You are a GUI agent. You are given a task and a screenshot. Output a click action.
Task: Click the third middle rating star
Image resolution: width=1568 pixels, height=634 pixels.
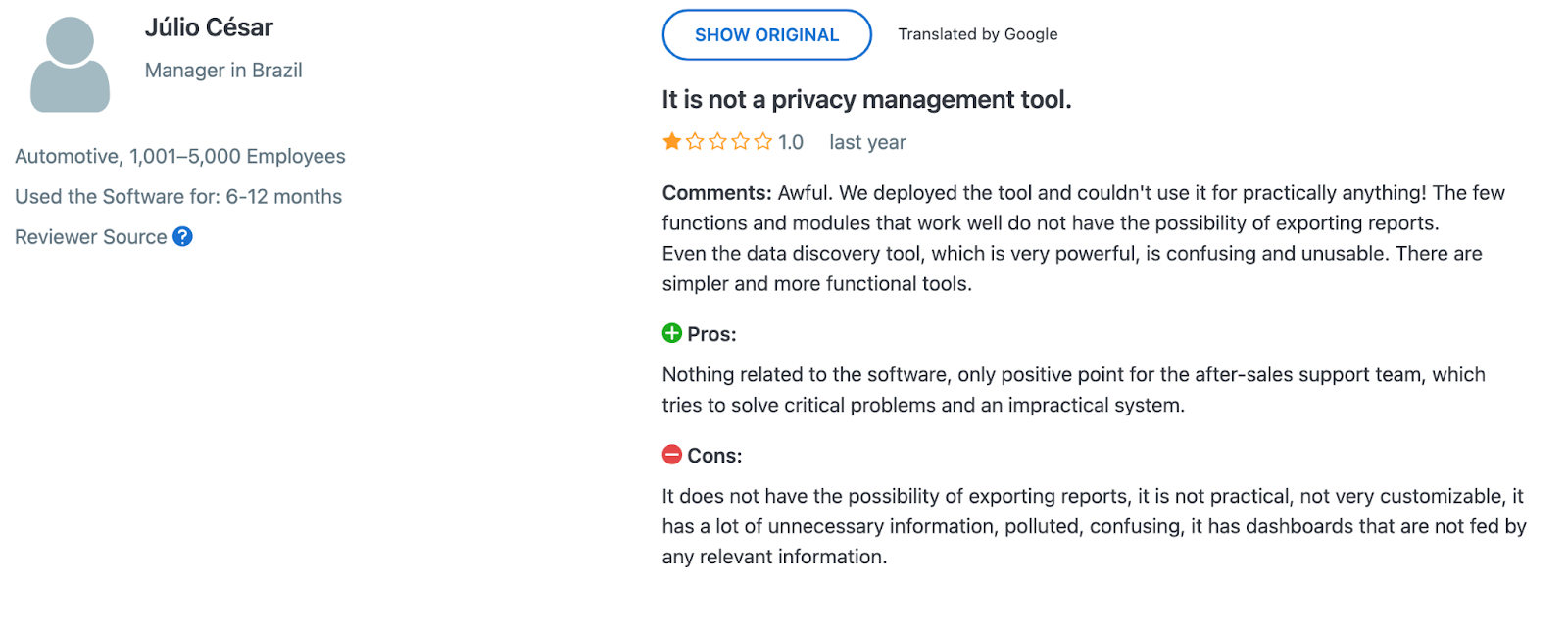(717, 142)
